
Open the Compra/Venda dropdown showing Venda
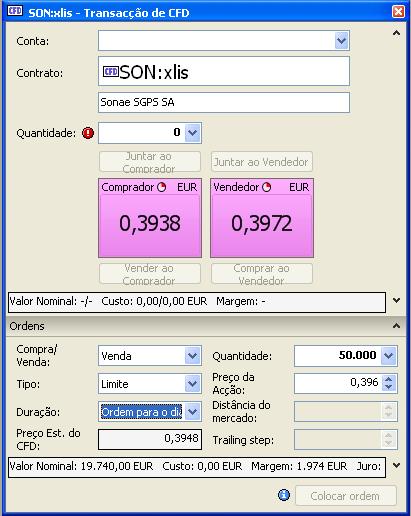pyautogui.click(x=193, y=356)
